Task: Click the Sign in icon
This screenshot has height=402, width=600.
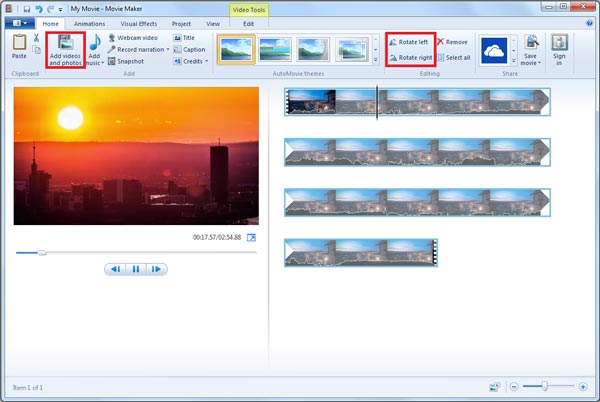Action: tap(559, 42)
